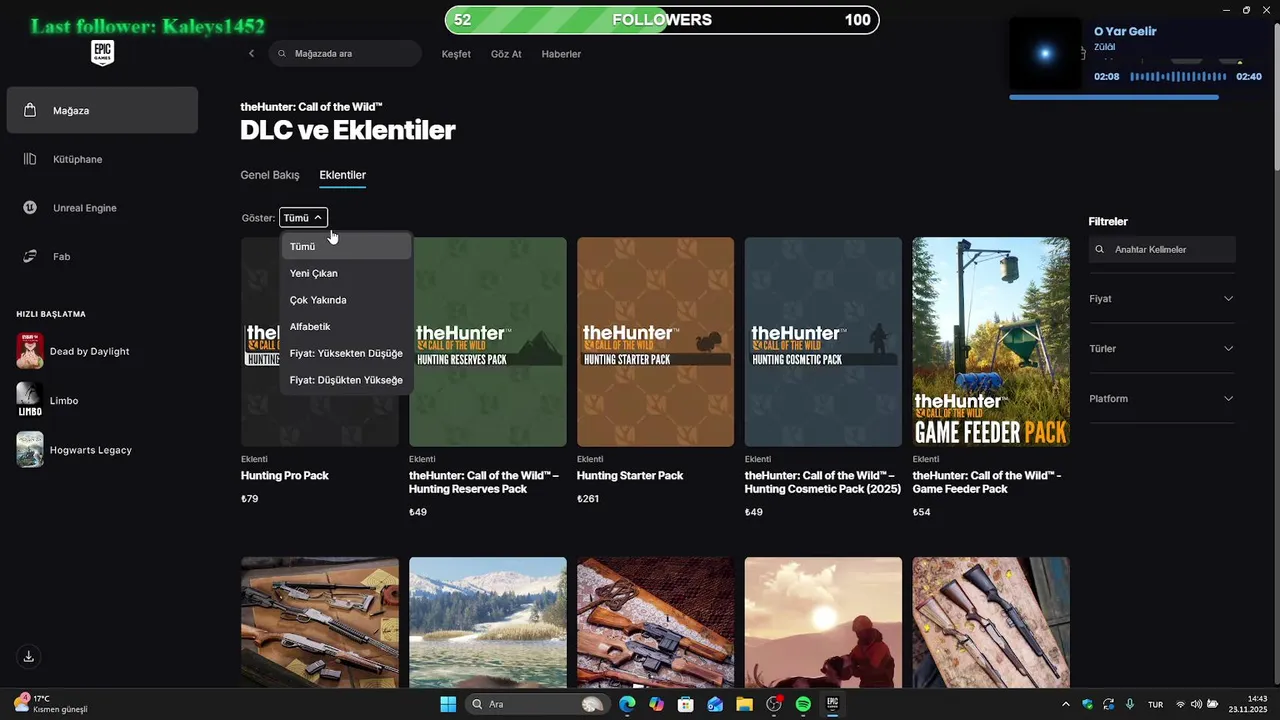This screenshot has height=720, width=1280.
Task: Open Hunting Cosmetic Pack (2025) title
Action: point(823,483)
